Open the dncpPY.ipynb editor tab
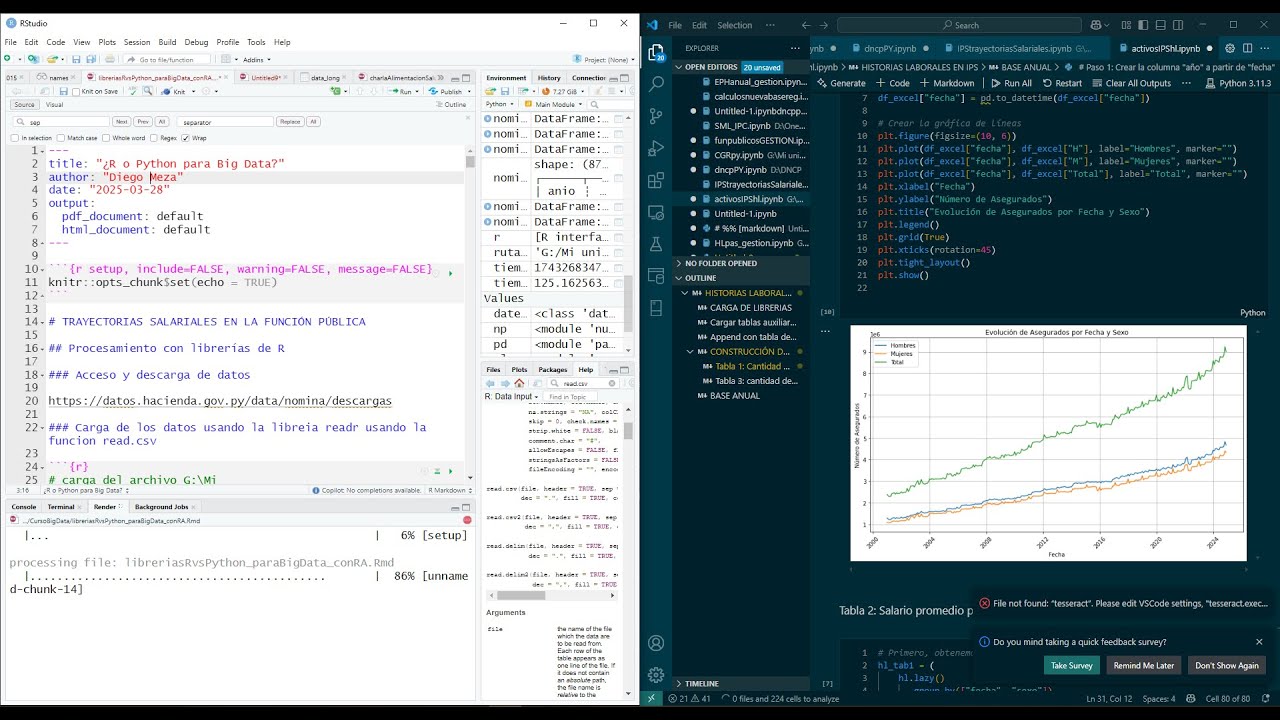Screen dimensions: 1280x720 point(888,48)
